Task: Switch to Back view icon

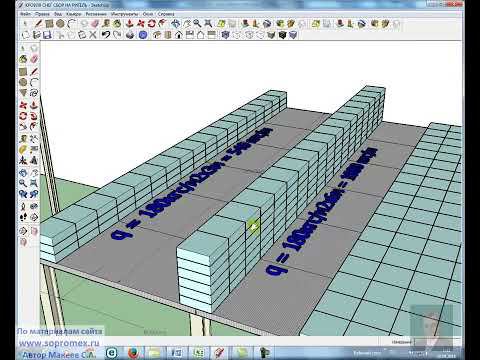Action: [201, 35]
